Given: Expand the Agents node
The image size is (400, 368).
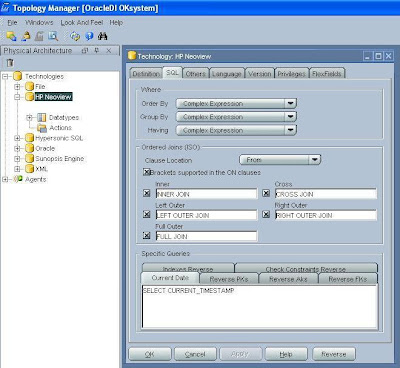Looking at the screenshot, I should pyautogui.click(x=5, y=179).
